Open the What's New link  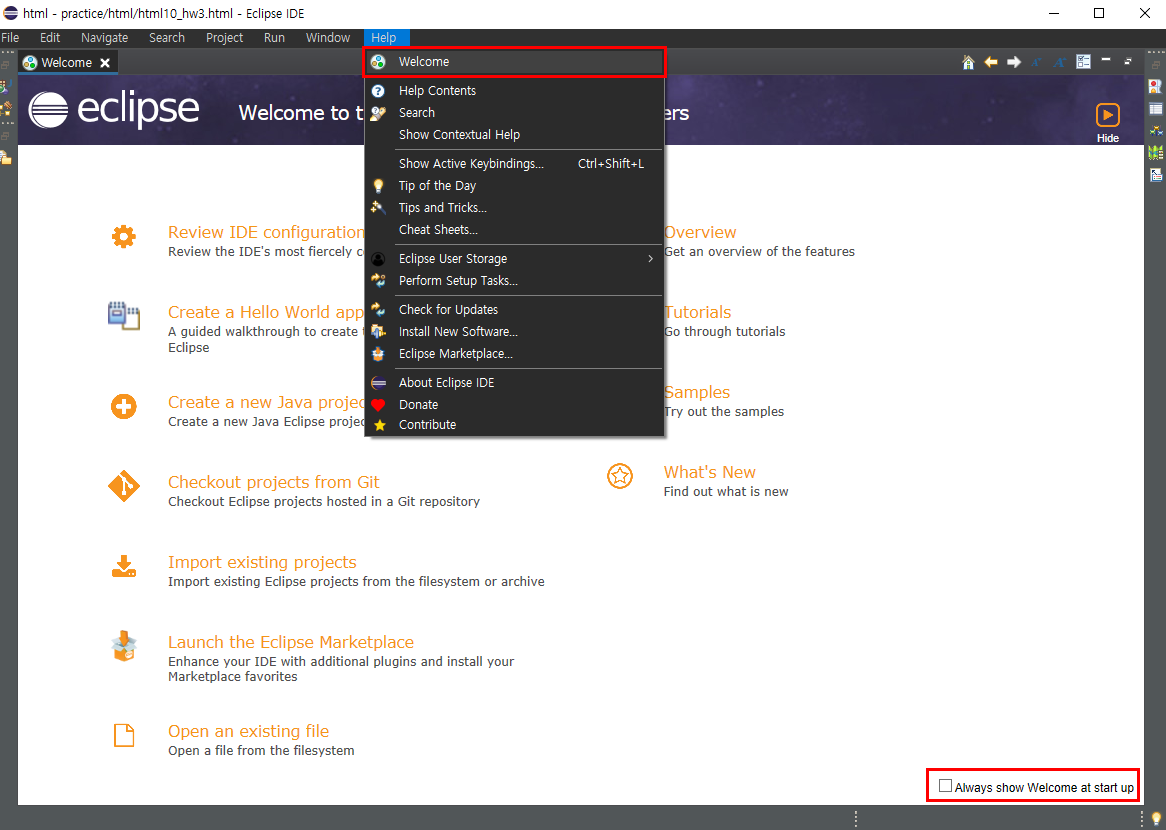tap(709, 472)
